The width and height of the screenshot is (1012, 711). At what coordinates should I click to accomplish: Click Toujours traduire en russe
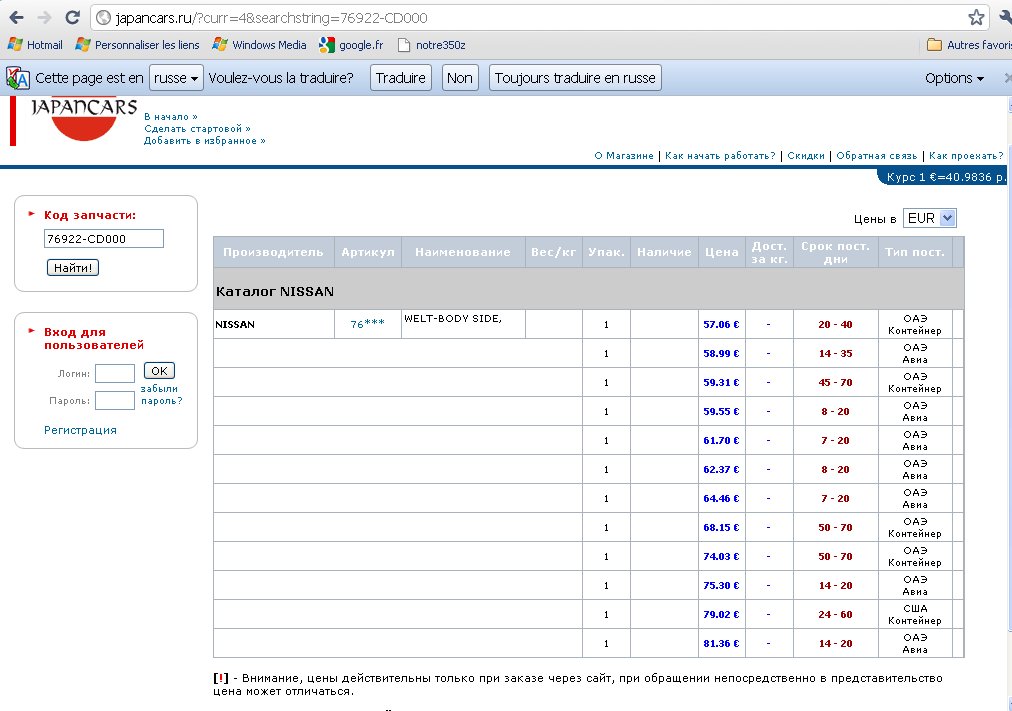[x=575, y=78]
